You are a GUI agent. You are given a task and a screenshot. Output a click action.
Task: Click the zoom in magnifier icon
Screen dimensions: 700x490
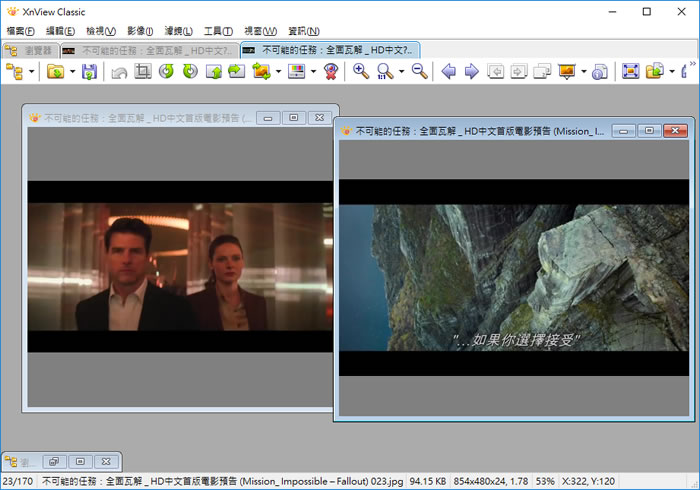click(x=361, y=71)
